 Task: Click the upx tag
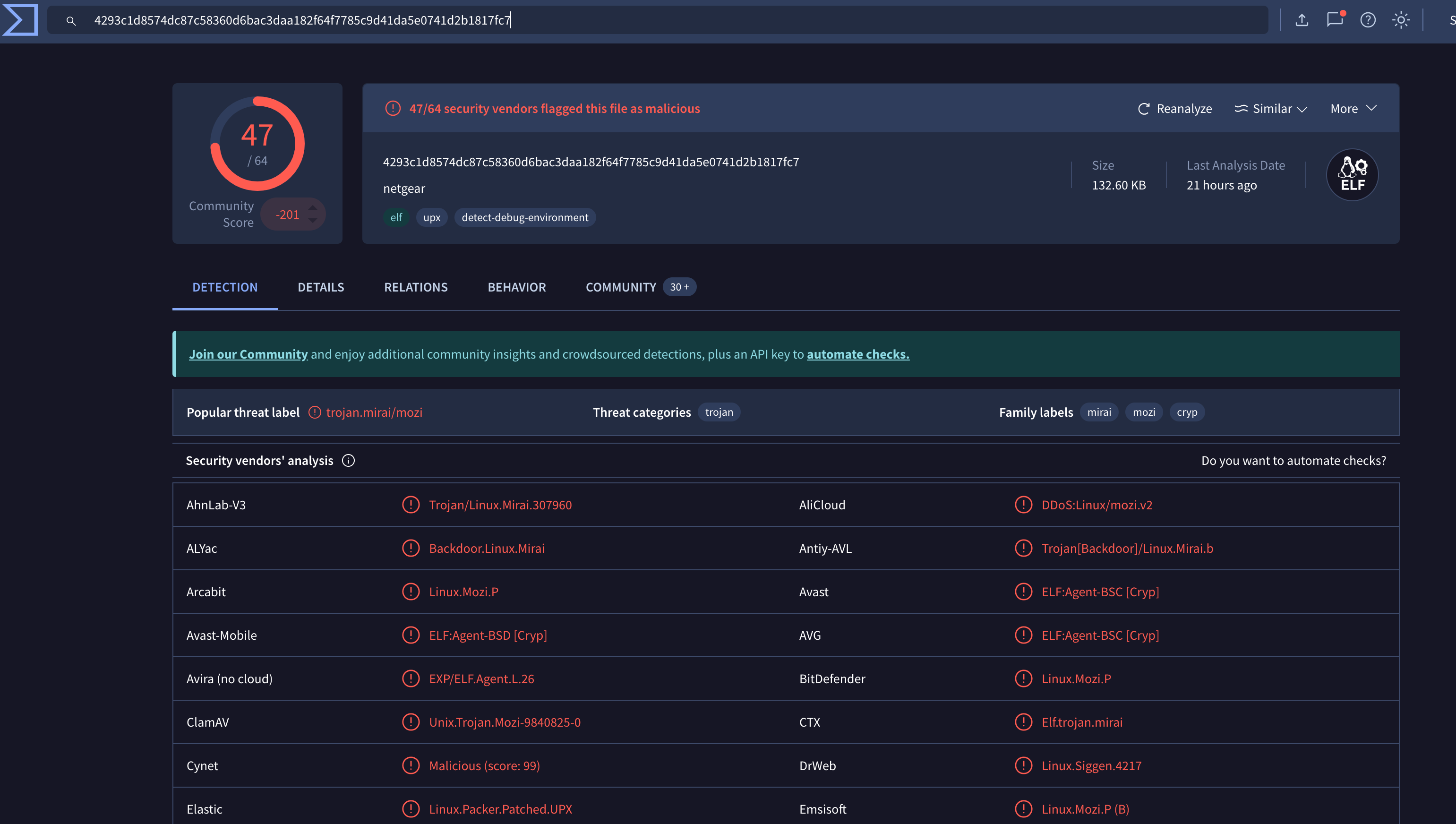pyautogui.click(x=432, y=217)
